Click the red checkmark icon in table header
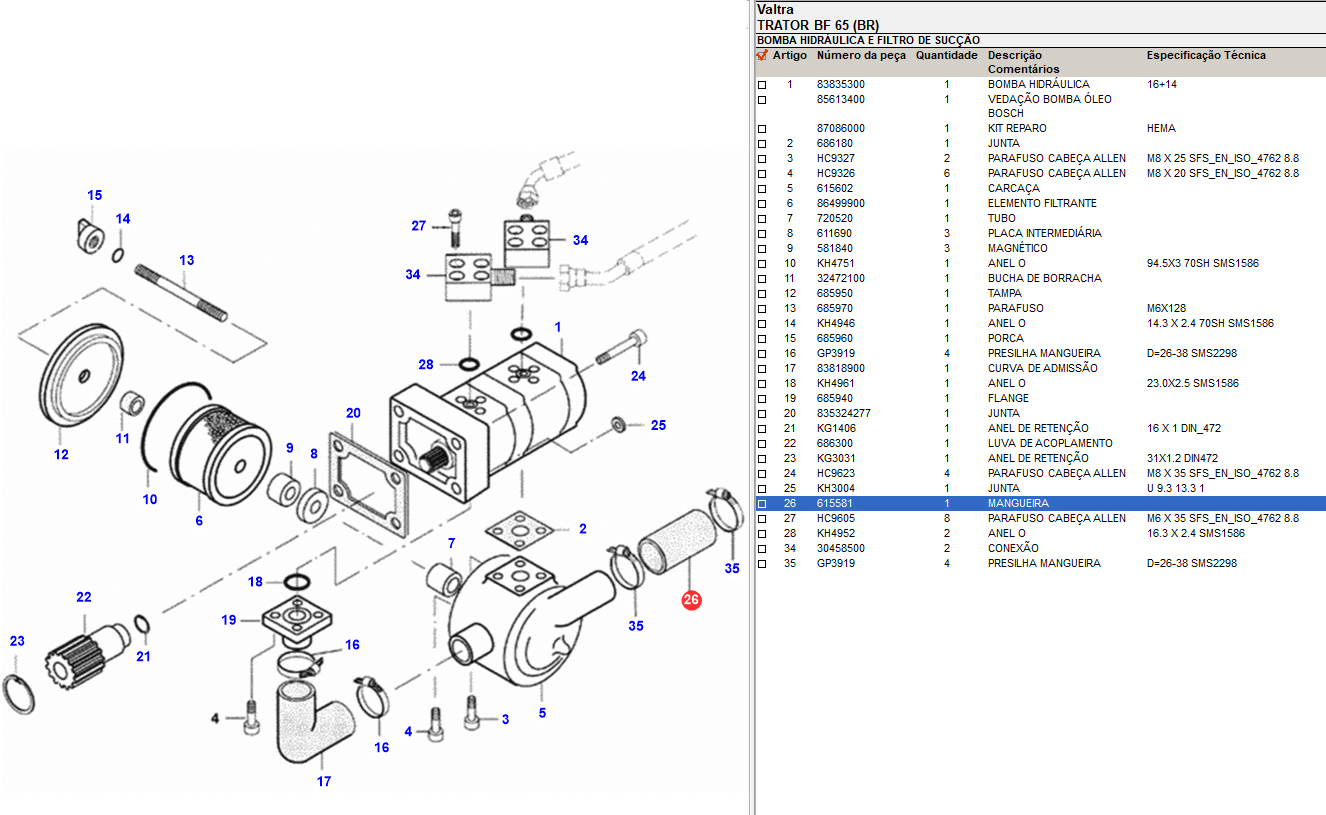Screen dimensions: 1326x815 (762, 56)
